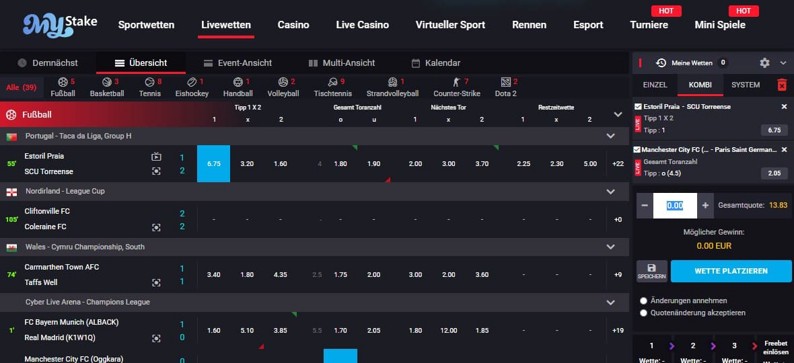Show +22 more markets for Estoril match
Image resolution: width=794 pixels, height=363 pixels.
[618, 164]
